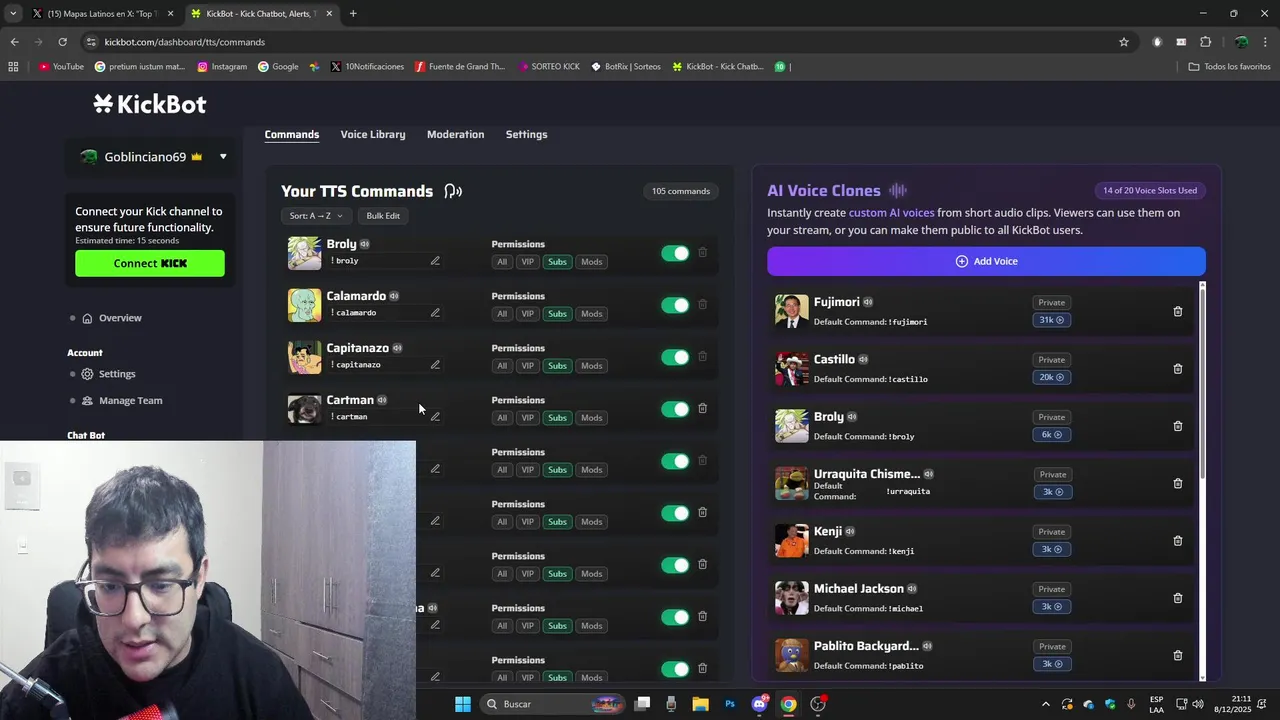The height and width of the screenshot is (720, 1280).
Task: Delete the Michael Jackson voice clone
Action: (1177, 598)
